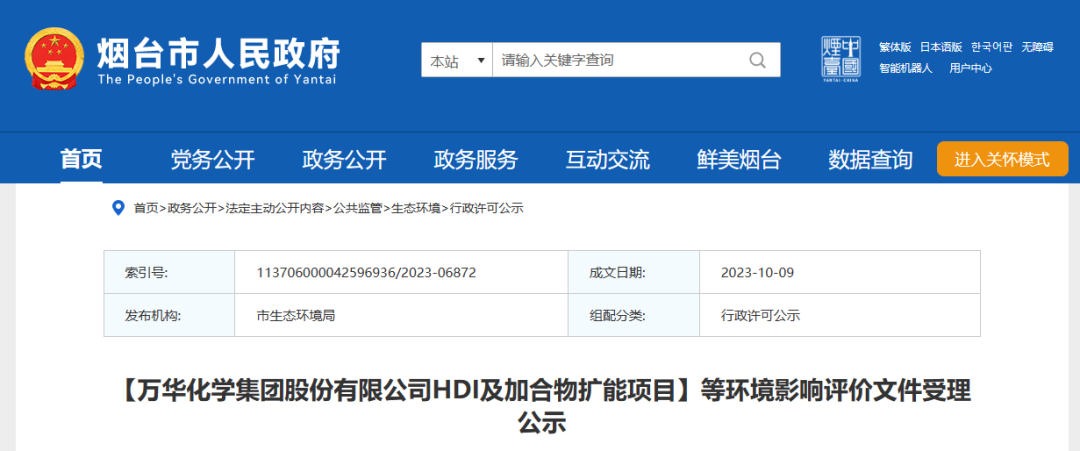Open the 无障碍 accessibility link
The image size is (1080, 451).
(x=1037, y=47)
